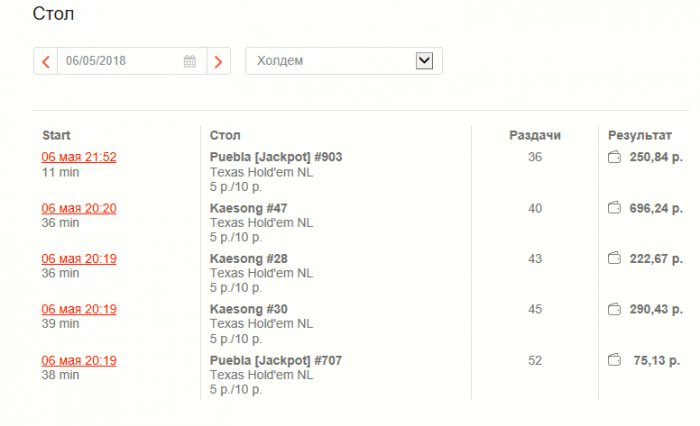The height and width of the screenshot is (426, 700).
Task: Click hands count 40
Action: coord(535,209)
